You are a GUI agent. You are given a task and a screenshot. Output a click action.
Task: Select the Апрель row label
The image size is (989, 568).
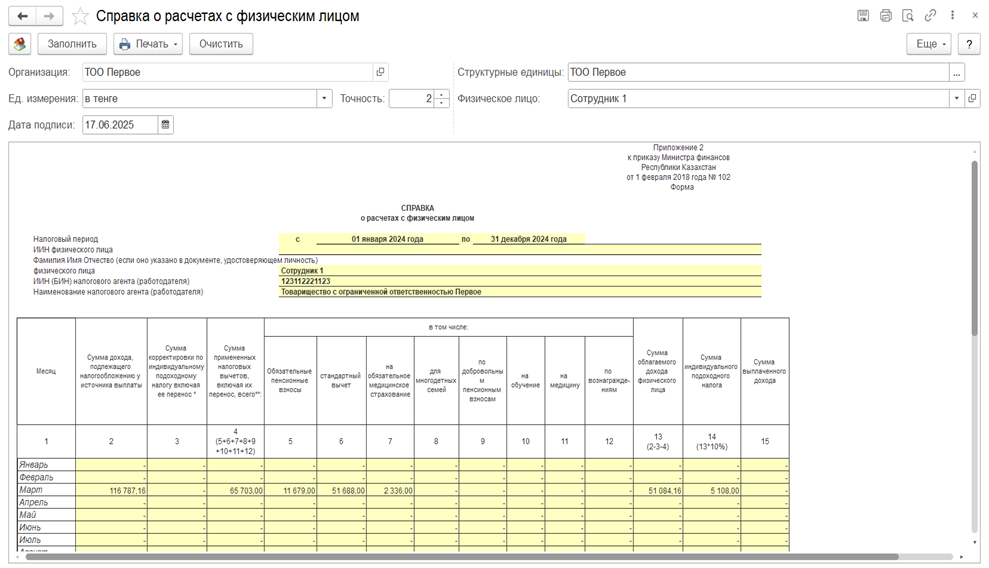pyautogui.click(x=46, y=502)
